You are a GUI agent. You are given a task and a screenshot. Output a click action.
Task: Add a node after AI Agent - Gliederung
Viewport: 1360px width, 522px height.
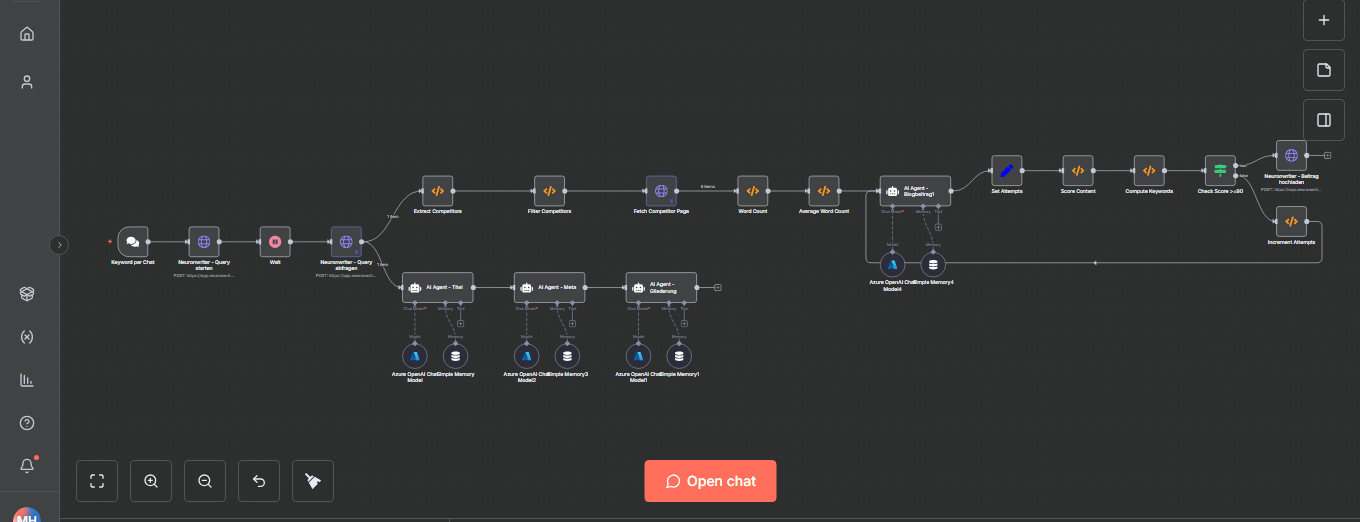718,287
